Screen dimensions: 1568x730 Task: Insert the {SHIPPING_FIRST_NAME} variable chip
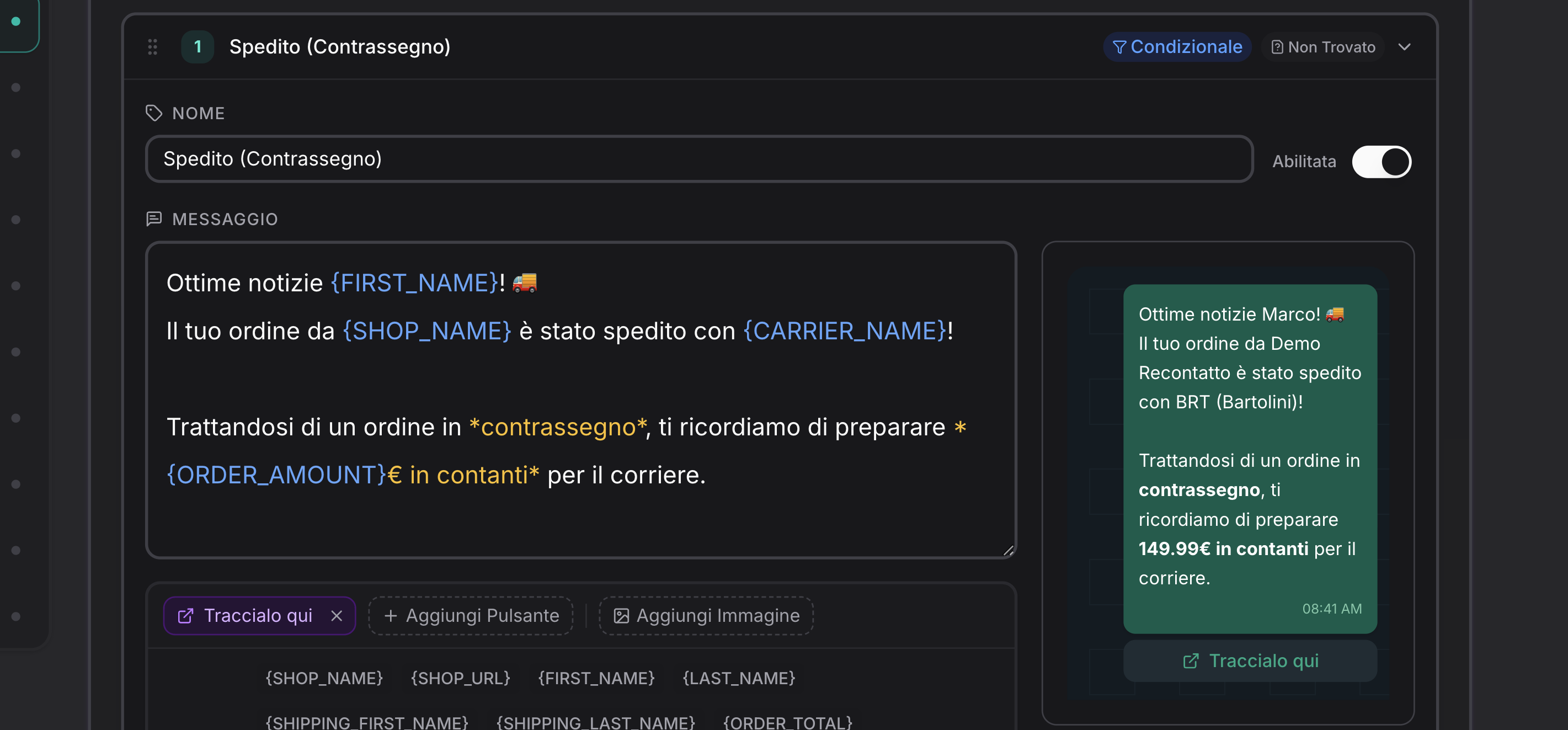click(366, 722)
